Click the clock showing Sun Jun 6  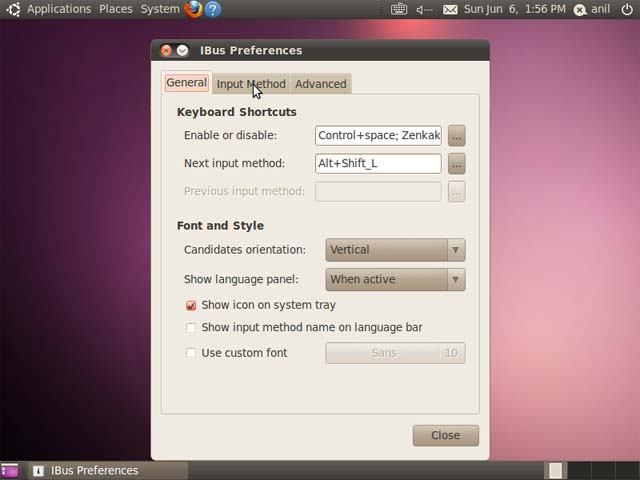coord(515,9)
